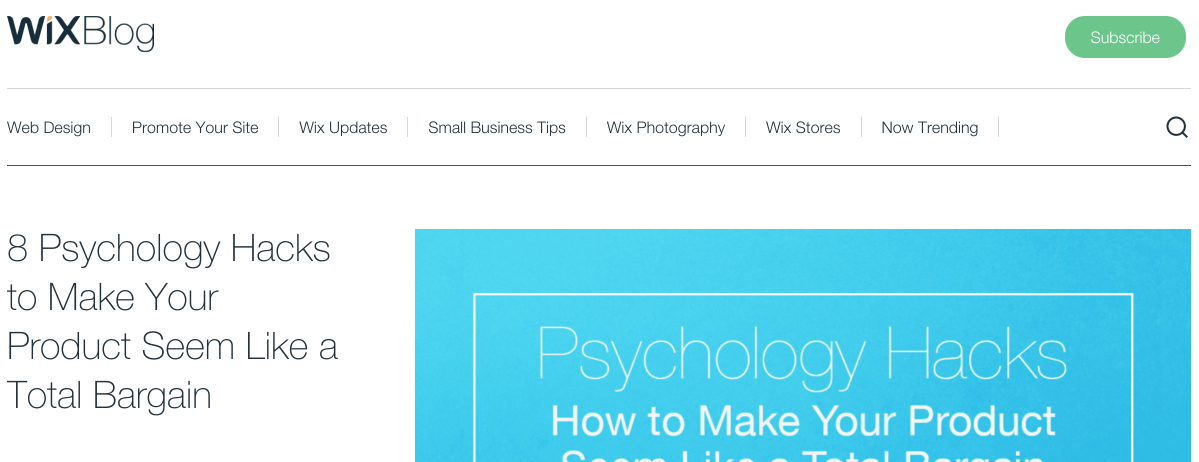
Task: Select the Wix Updates menu item
Action: (343, 128)
